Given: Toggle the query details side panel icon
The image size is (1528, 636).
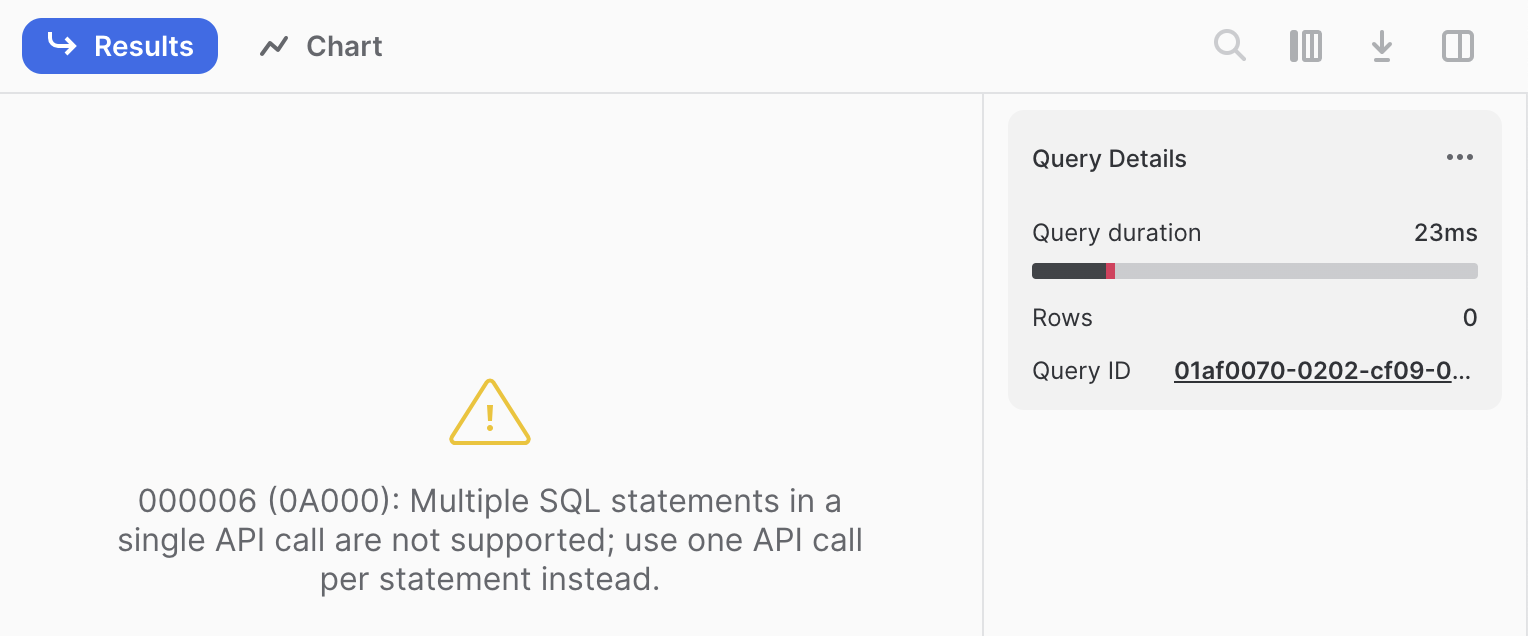Looking at the screenshot, I should tap(1458, 46).
